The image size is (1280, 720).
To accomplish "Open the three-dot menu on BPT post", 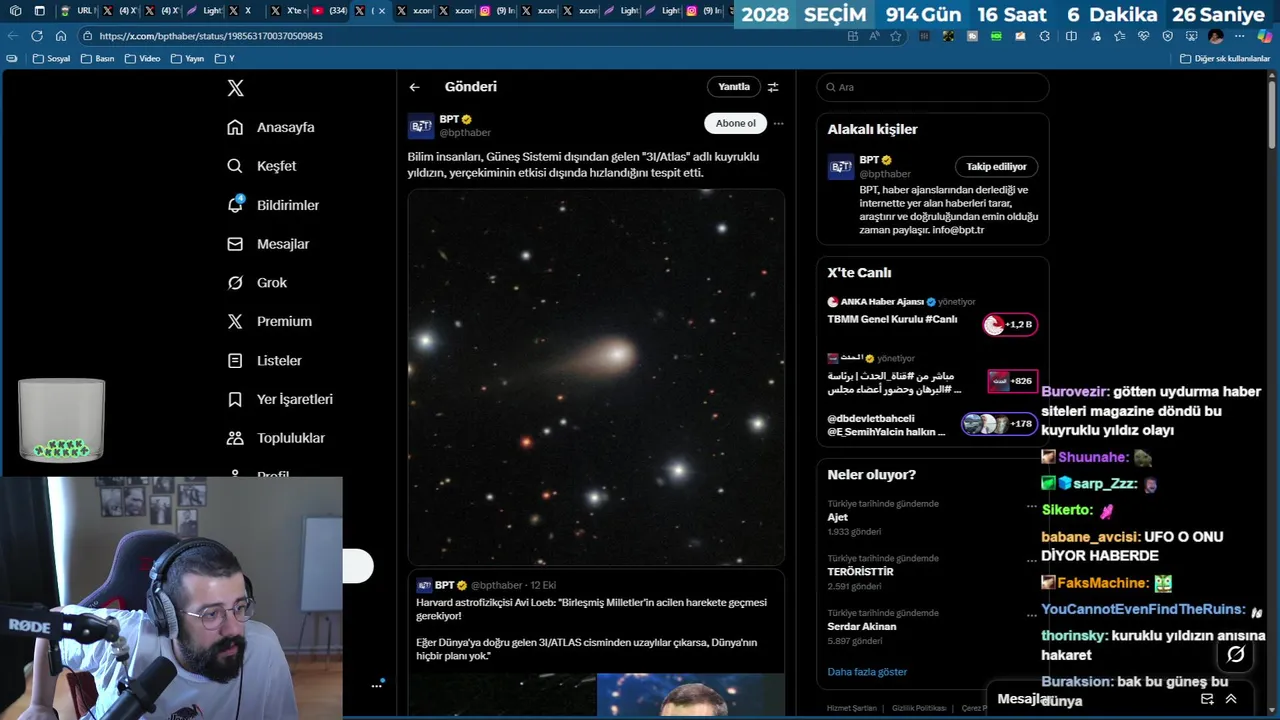I will (x=778, y=124).
